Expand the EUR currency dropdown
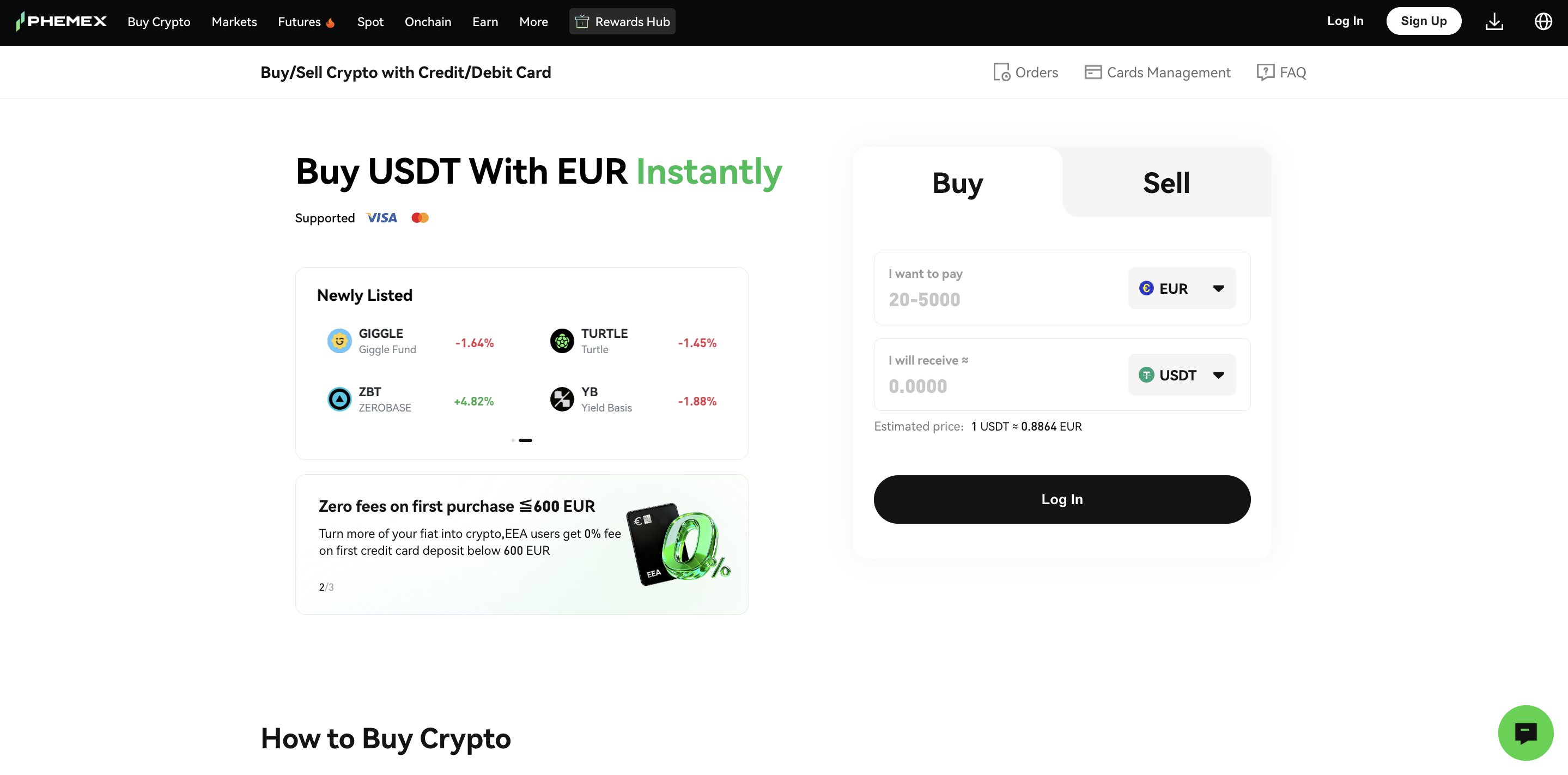The width and height of the screenshot is (1568, 775). click(x=1182, y=288)
